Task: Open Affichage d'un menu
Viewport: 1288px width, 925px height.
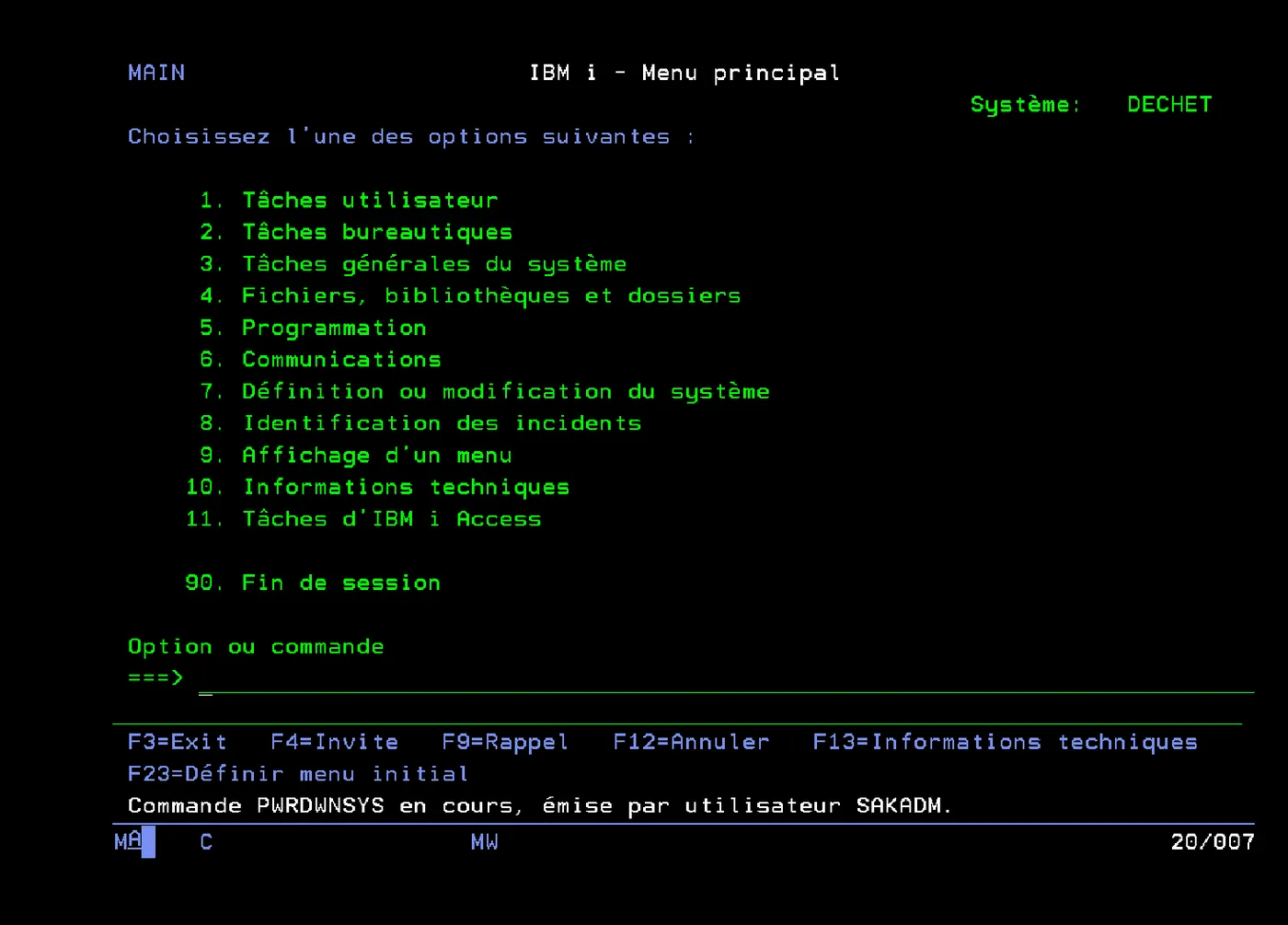Action: [356, 456]
